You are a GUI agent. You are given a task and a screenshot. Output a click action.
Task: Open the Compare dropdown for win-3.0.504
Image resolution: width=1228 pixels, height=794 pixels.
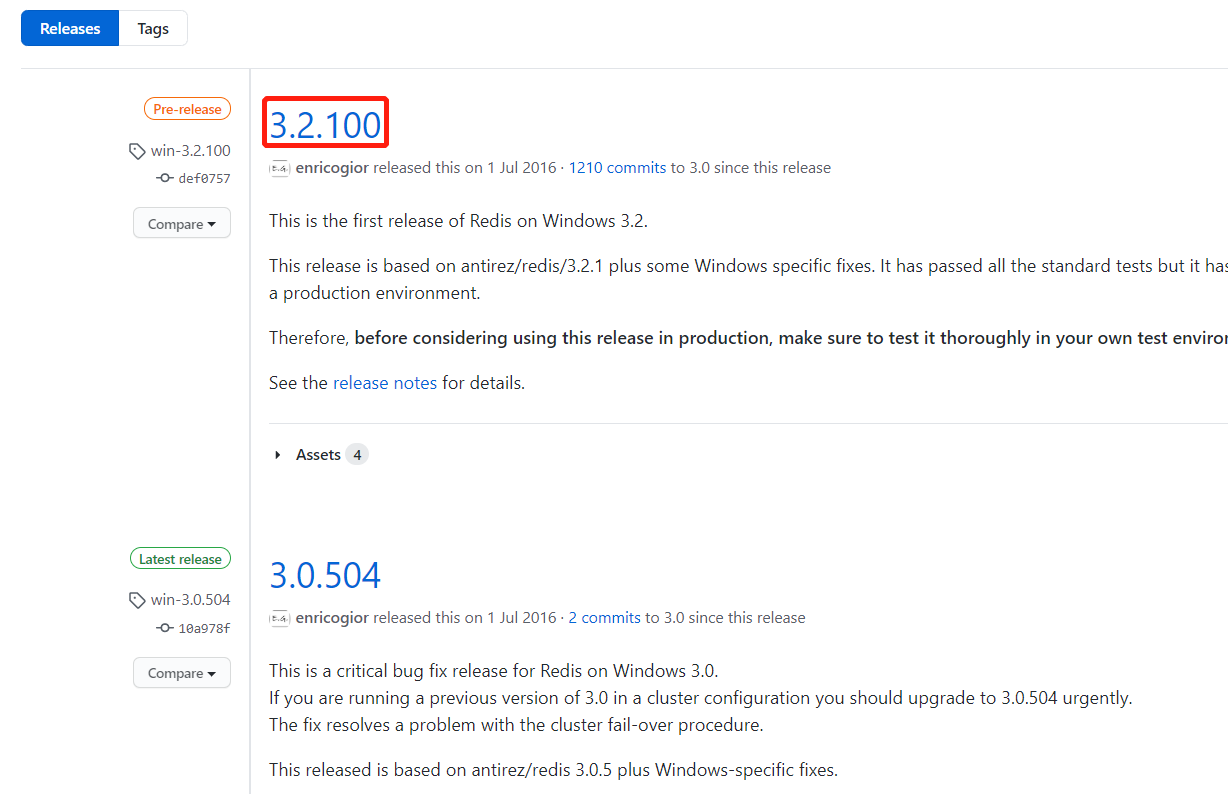coord(181,673)
